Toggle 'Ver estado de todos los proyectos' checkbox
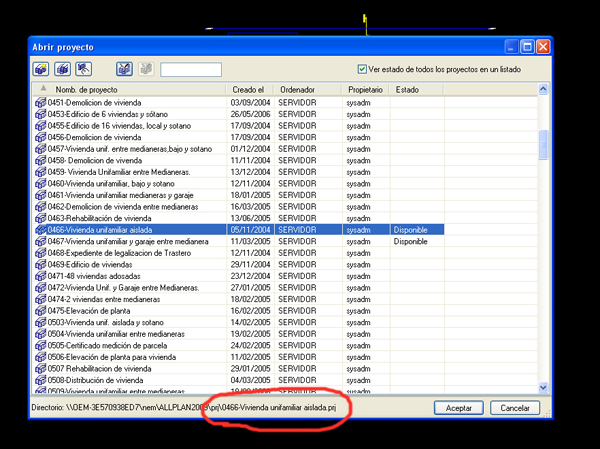The width and height of the screenshot is (600, 449). (x=362, y=69)
